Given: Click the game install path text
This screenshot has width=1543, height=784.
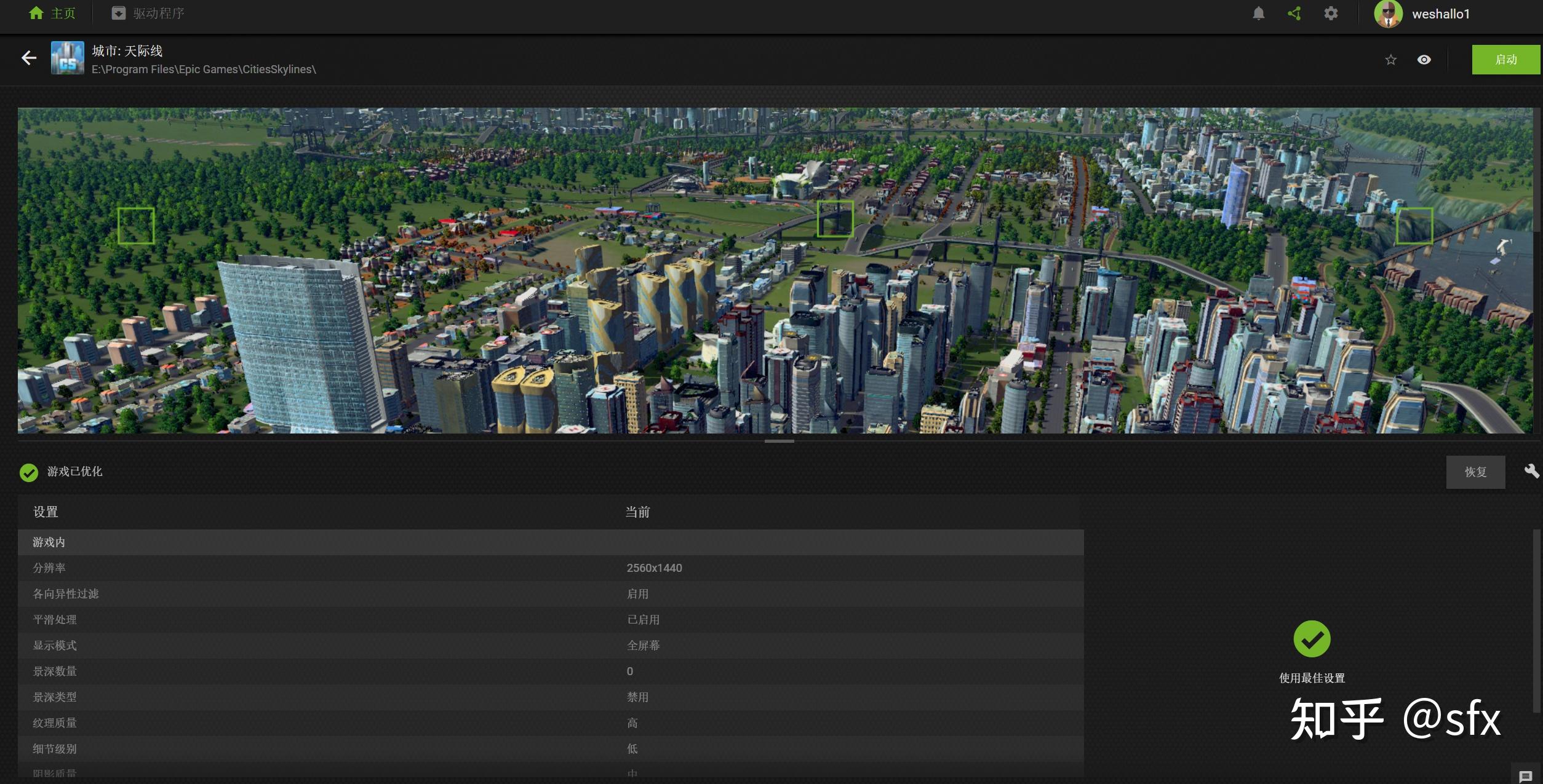Looking at the screenshot, I should point(204,69).
